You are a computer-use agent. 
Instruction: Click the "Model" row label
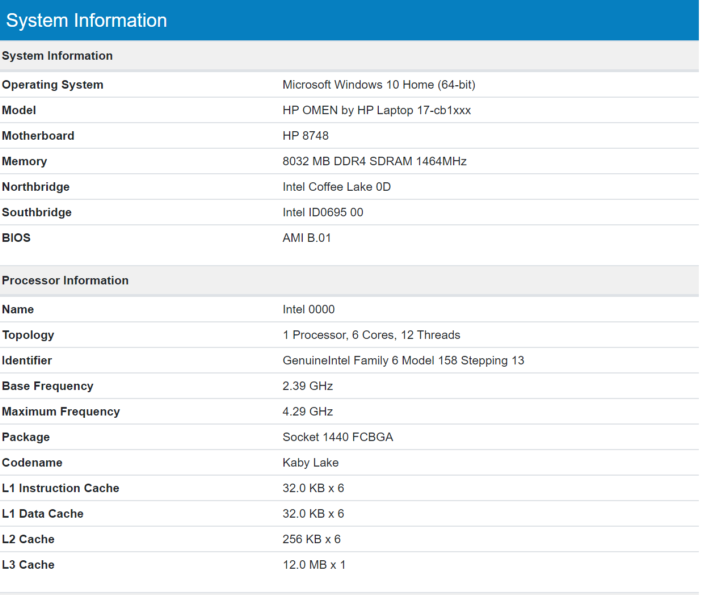click(x=19, y=110)
